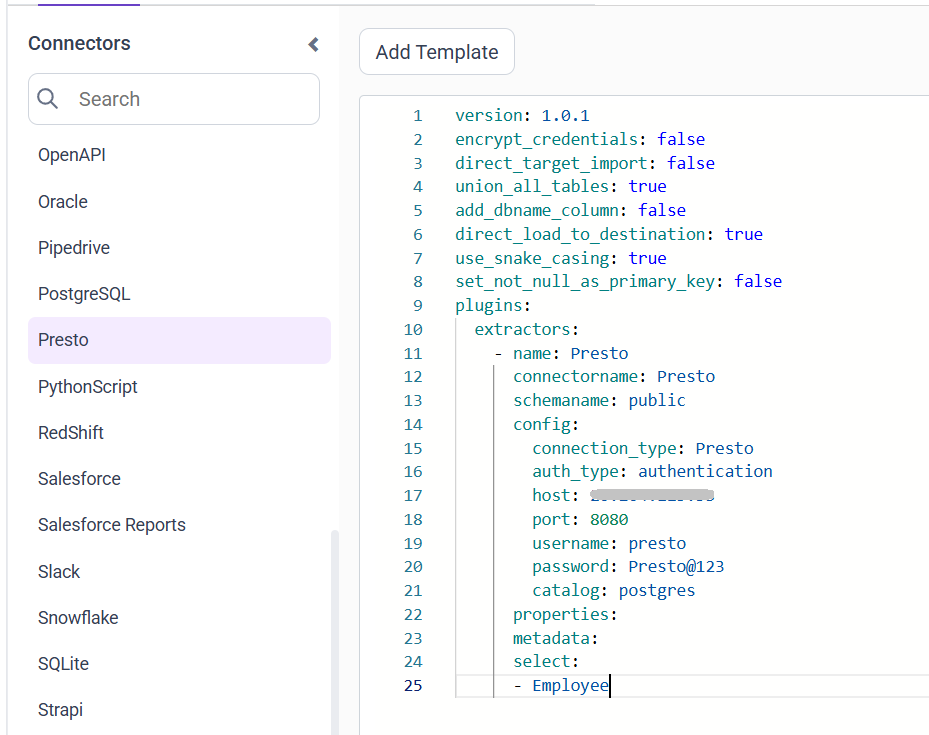Click the name: Presto line
Viewport: 929px width, 735px height.
(570, 354)
